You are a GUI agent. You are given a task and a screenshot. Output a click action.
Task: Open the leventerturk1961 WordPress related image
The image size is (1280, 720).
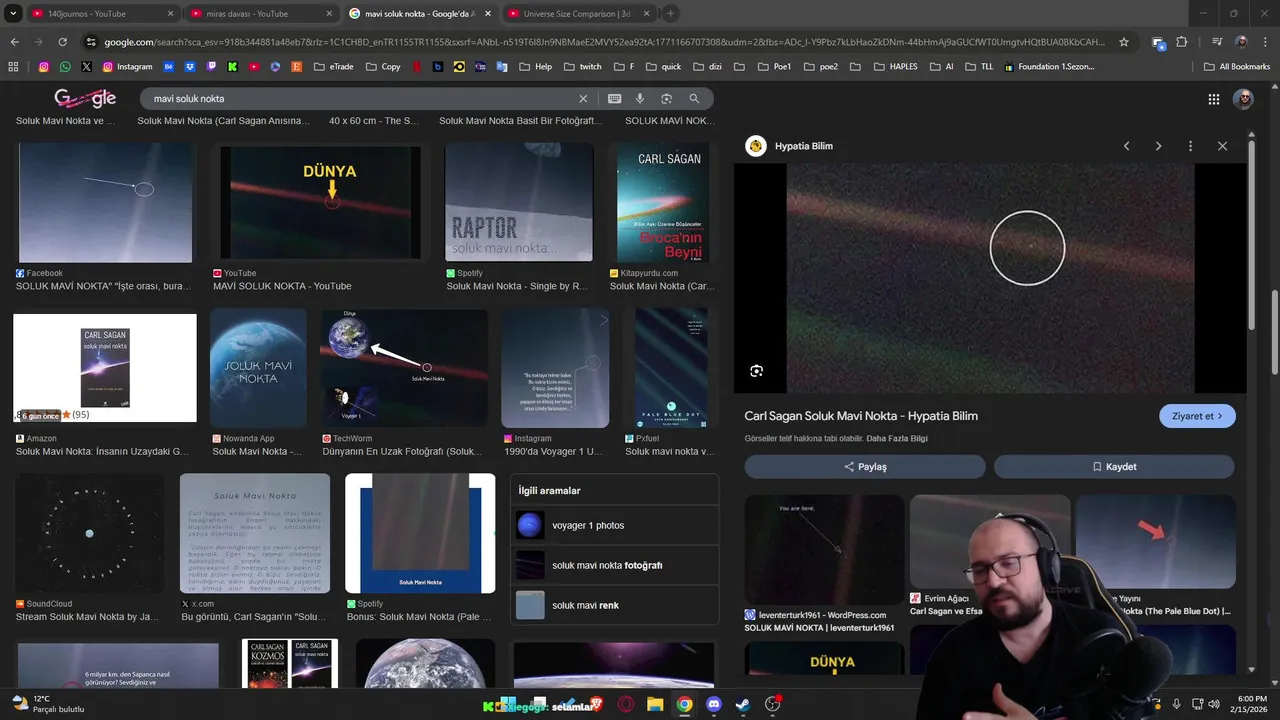pyautogui.click(x=824, y=550)
